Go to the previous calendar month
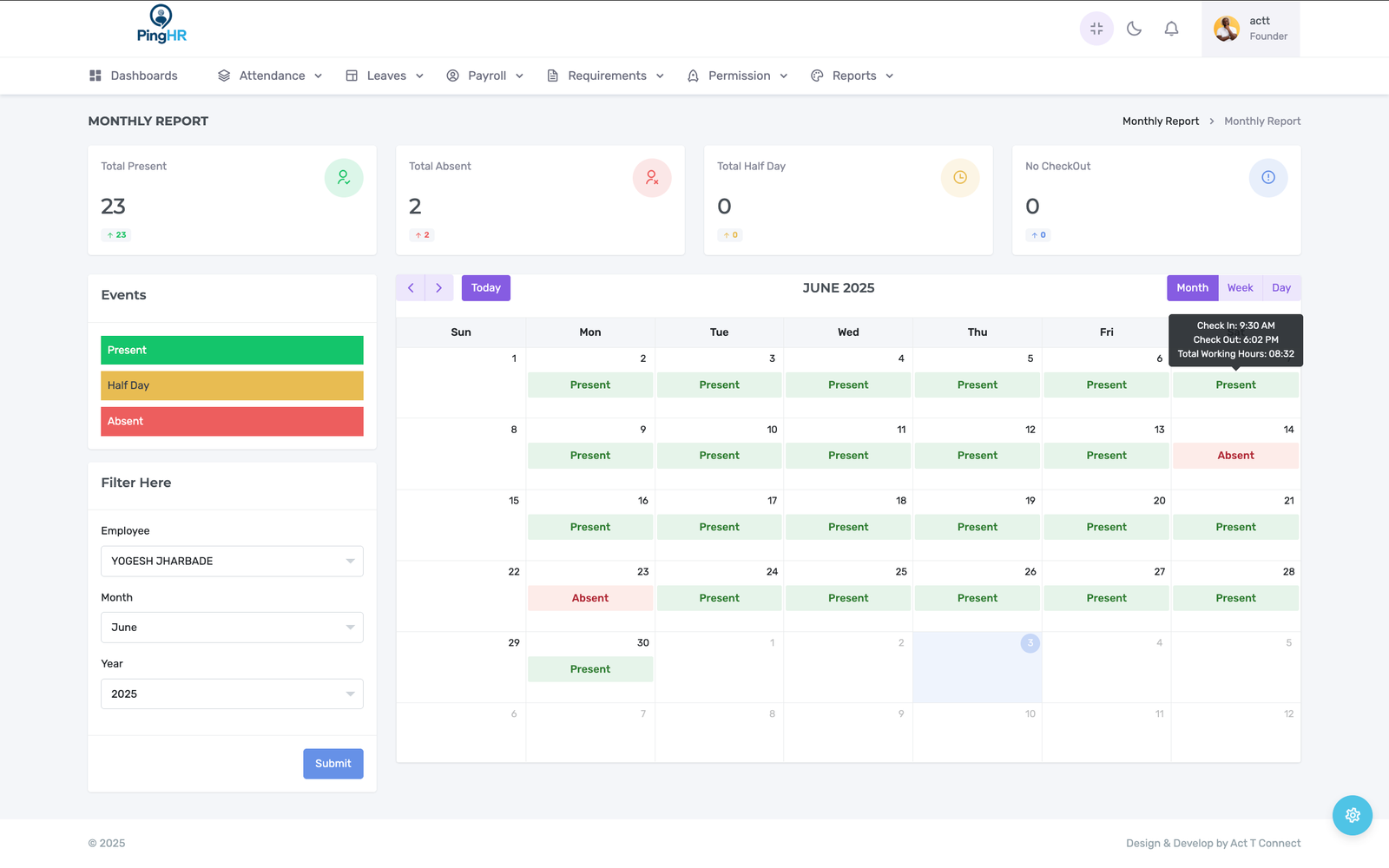 411,288
